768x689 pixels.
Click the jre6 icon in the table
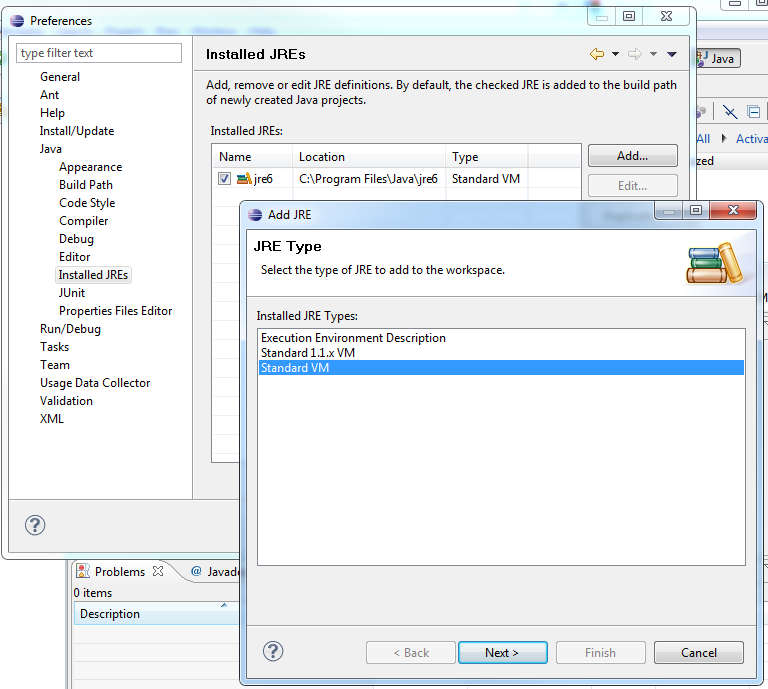click(x=244, y=179)
